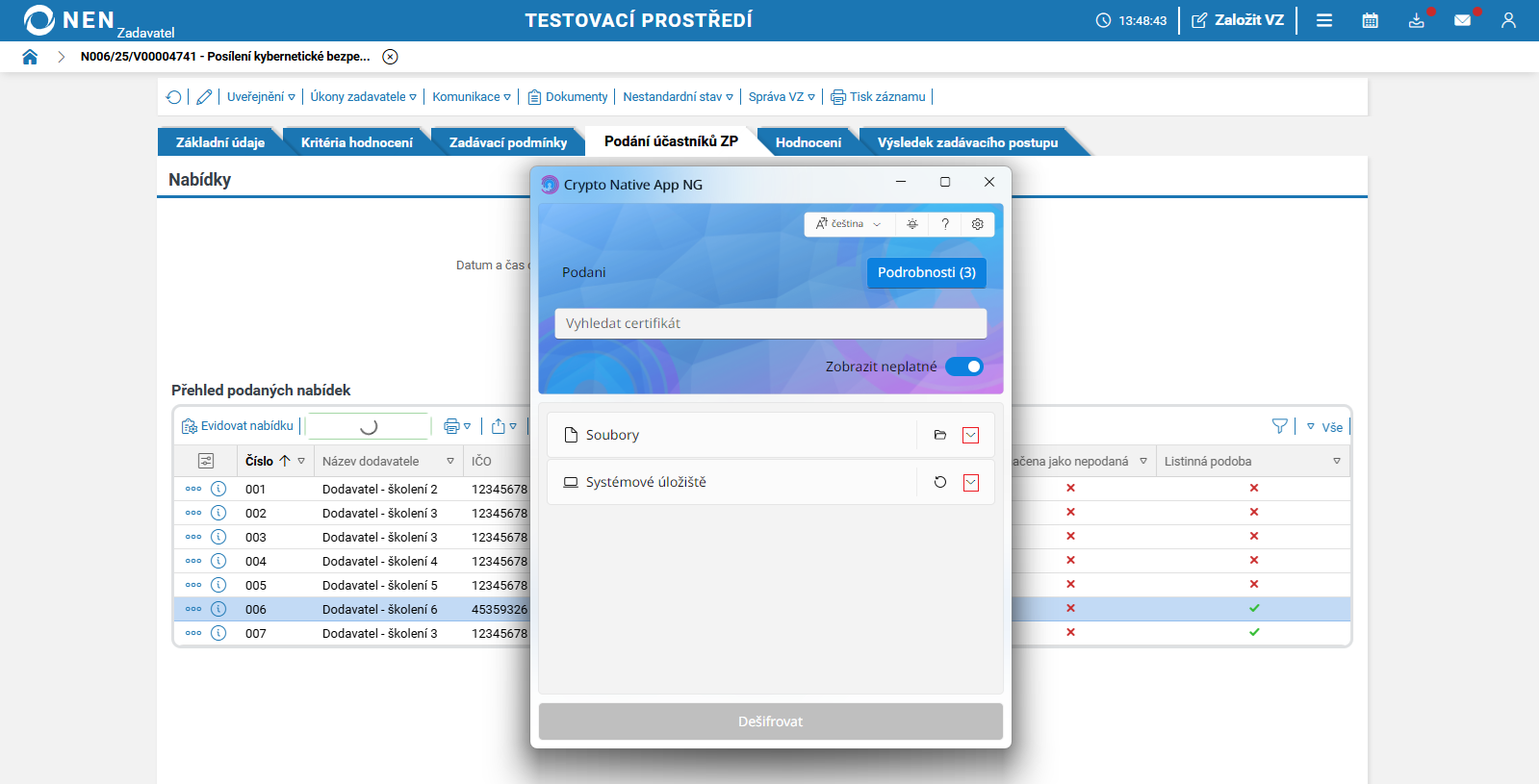Click the 'Dodavatel - školení 2' cell

tap(380, 490)
